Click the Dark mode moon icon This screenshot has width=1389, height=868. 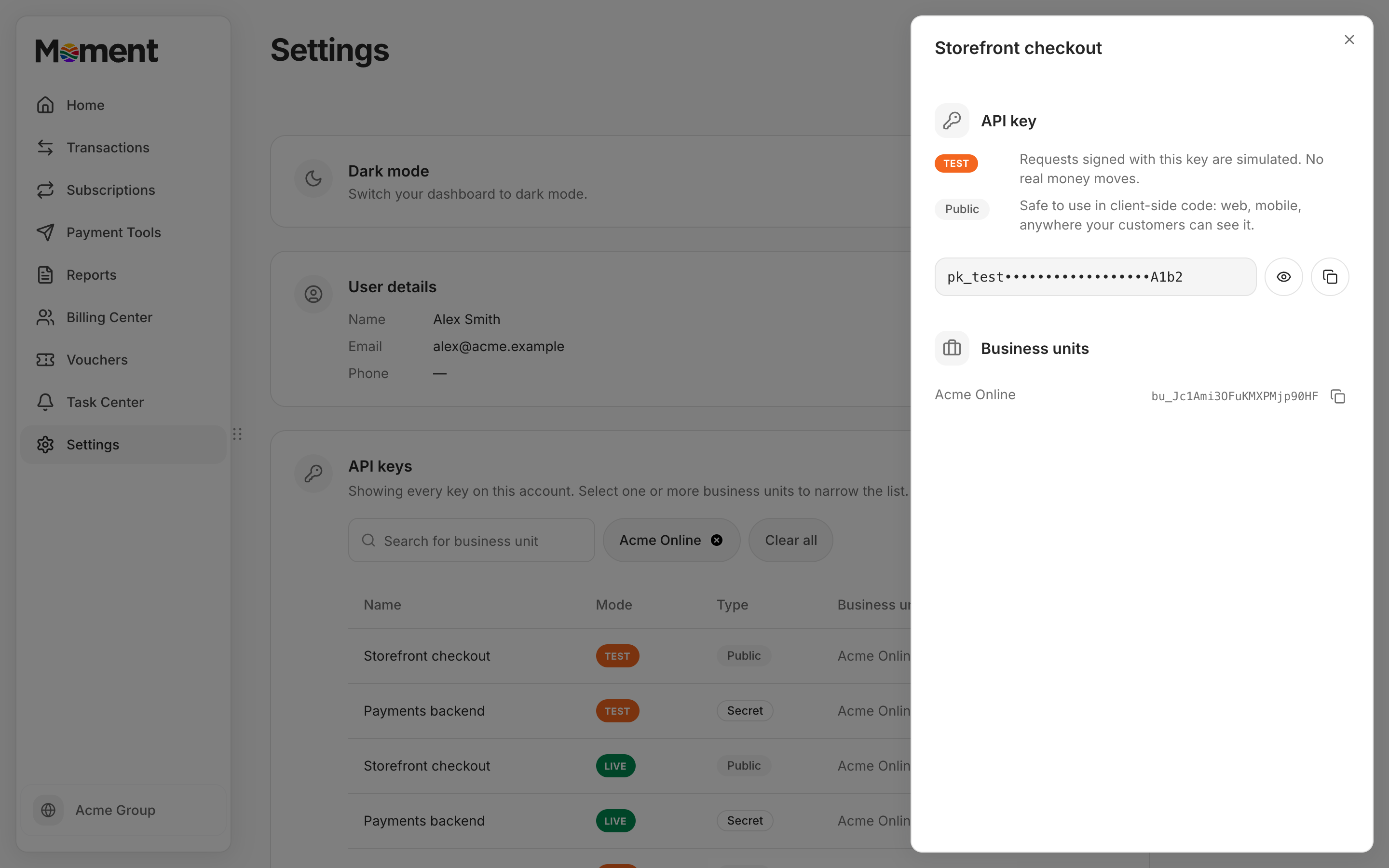coord(313,178)
